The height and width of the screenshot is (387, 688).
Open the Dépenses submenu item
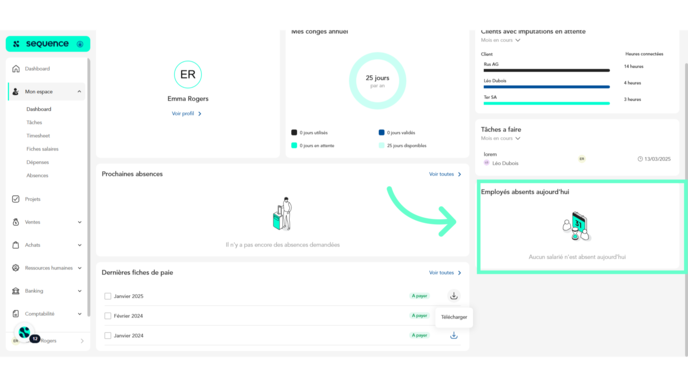coord(37,162)
